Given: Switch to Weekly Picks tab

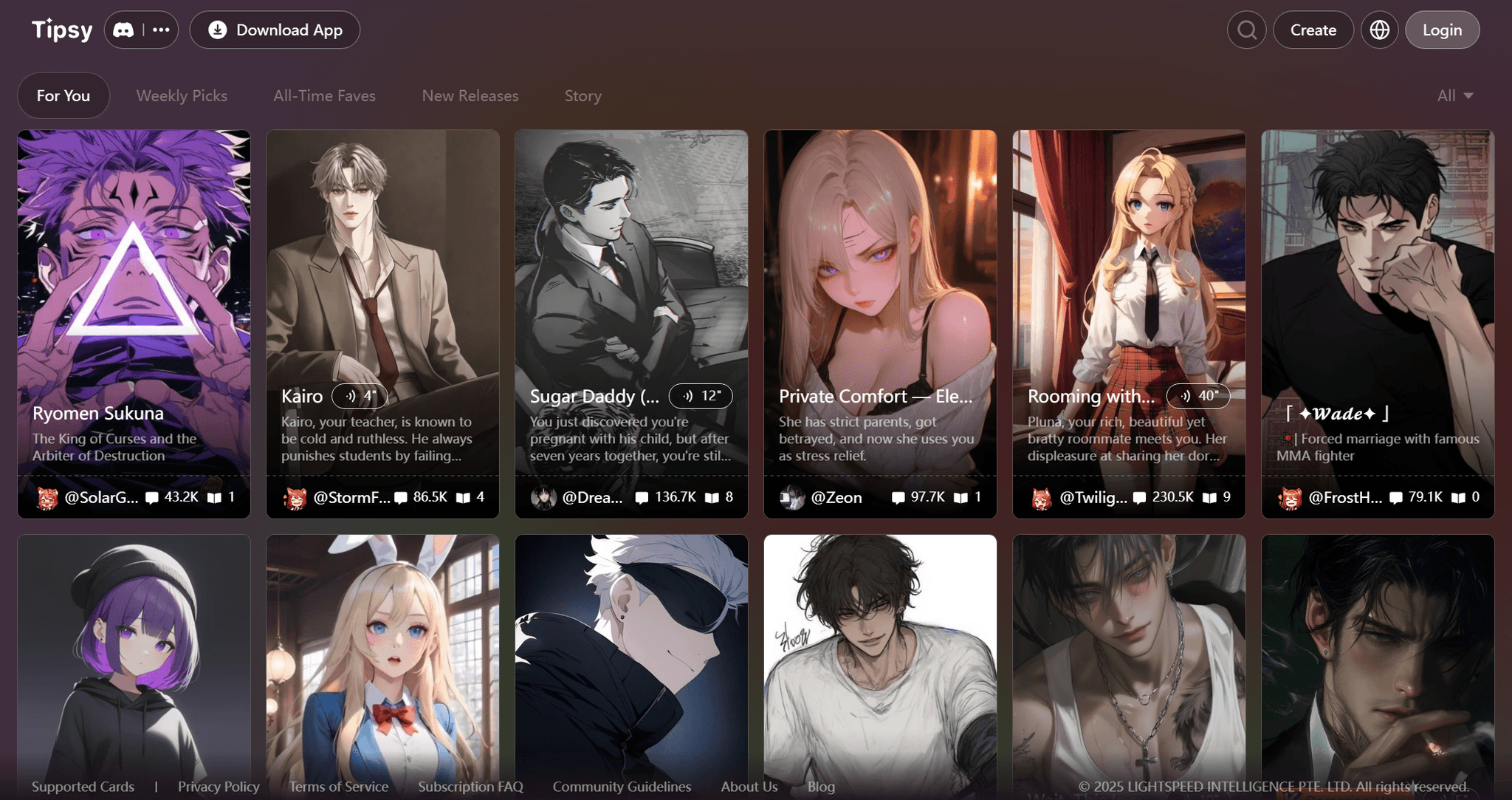Looking at the screenshot, I should coord(182,96).
